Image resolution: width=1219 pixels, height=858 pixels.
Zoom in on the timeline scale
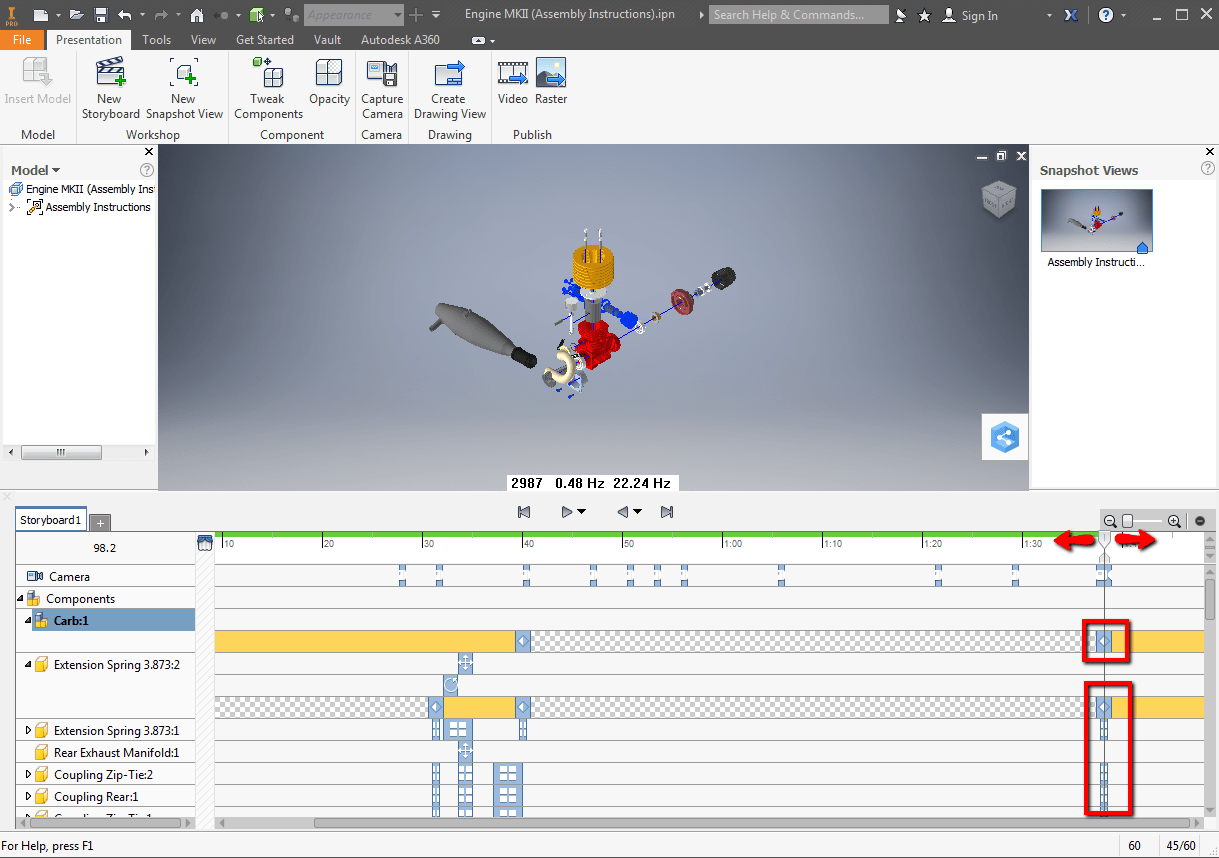pos(1173,520)
